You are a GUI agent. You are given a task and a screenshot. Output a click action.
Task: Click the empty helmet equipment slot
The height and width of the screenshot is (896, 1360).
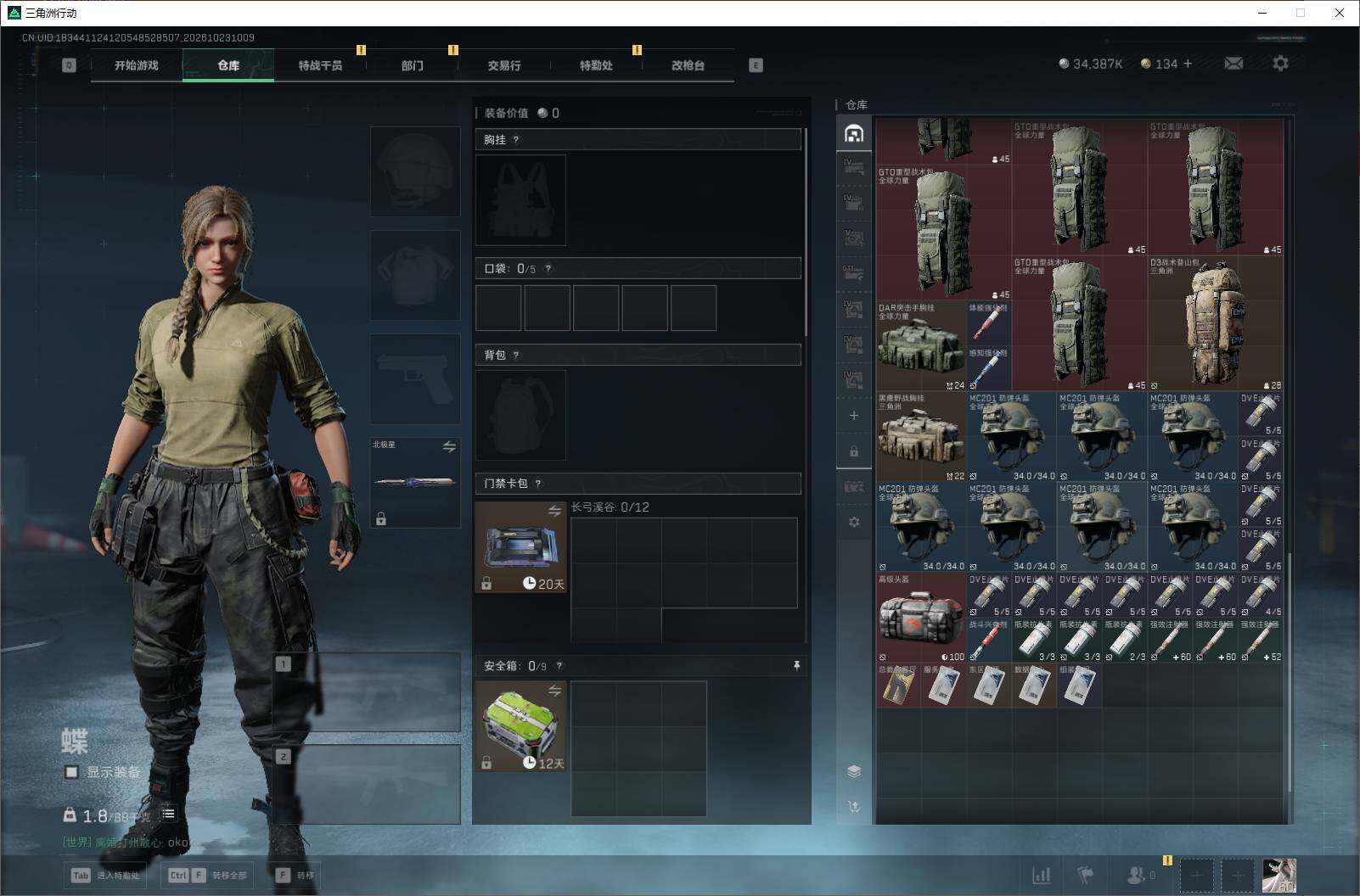415,171
